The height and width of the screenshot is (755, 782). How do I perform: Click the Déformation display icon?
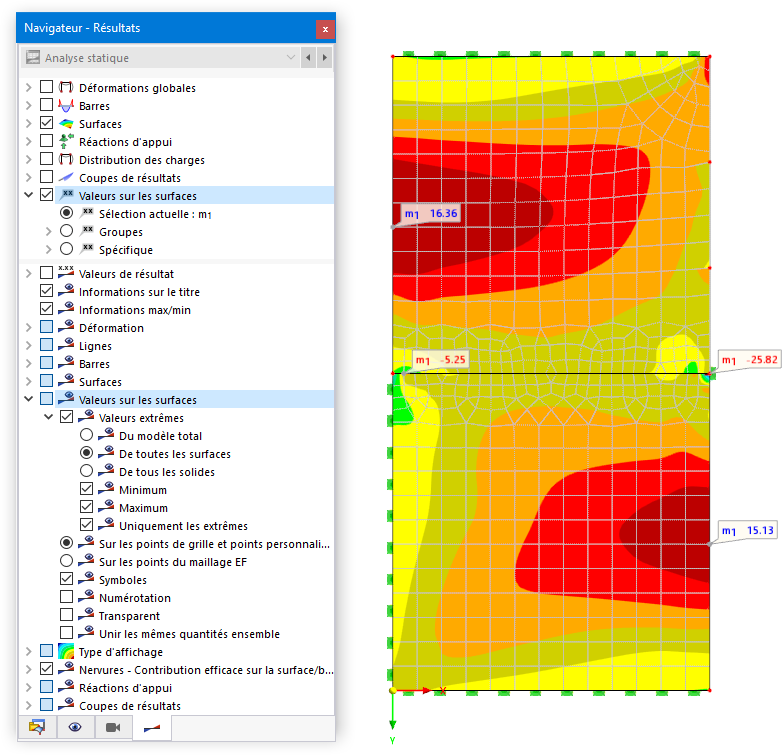(x=66, y=327)
